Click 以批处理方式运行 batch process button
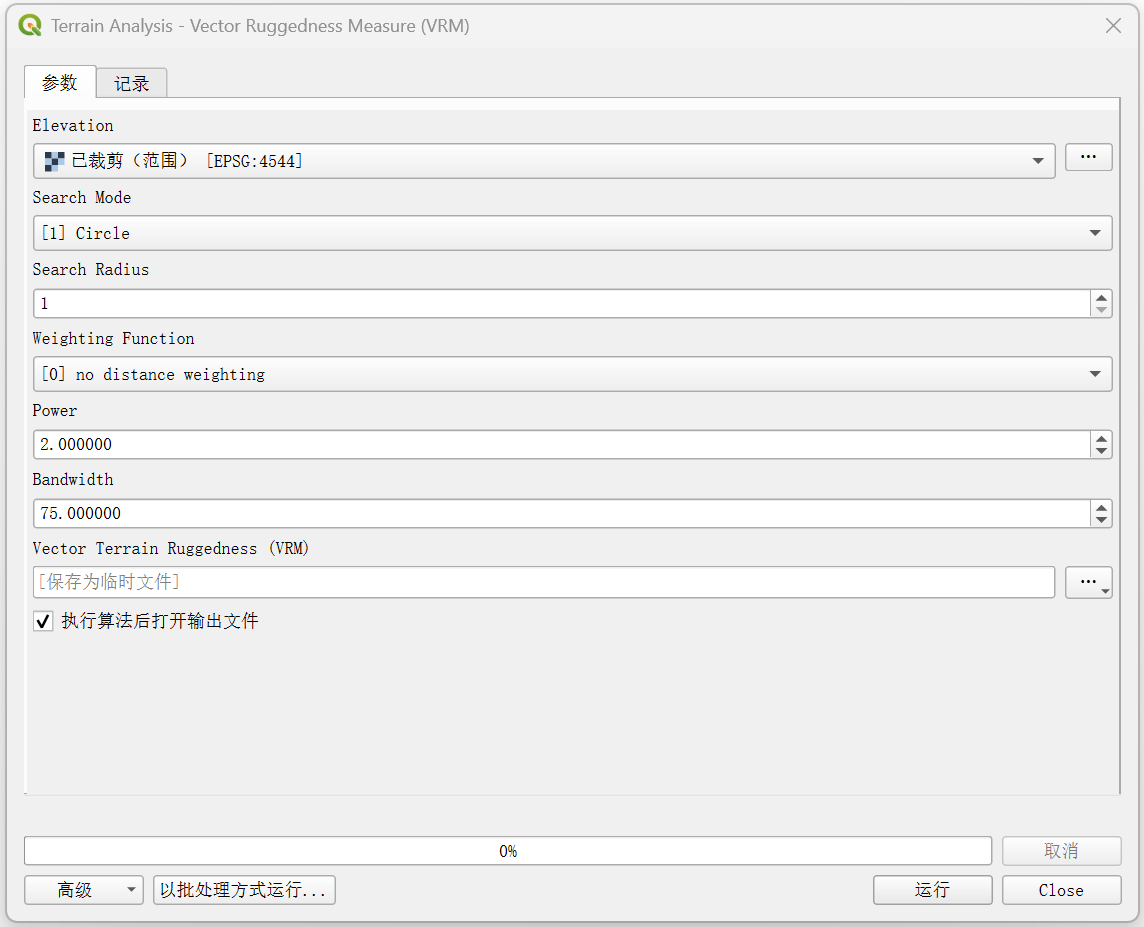This screenshot has height=927, width=1144. click(244, 890)
